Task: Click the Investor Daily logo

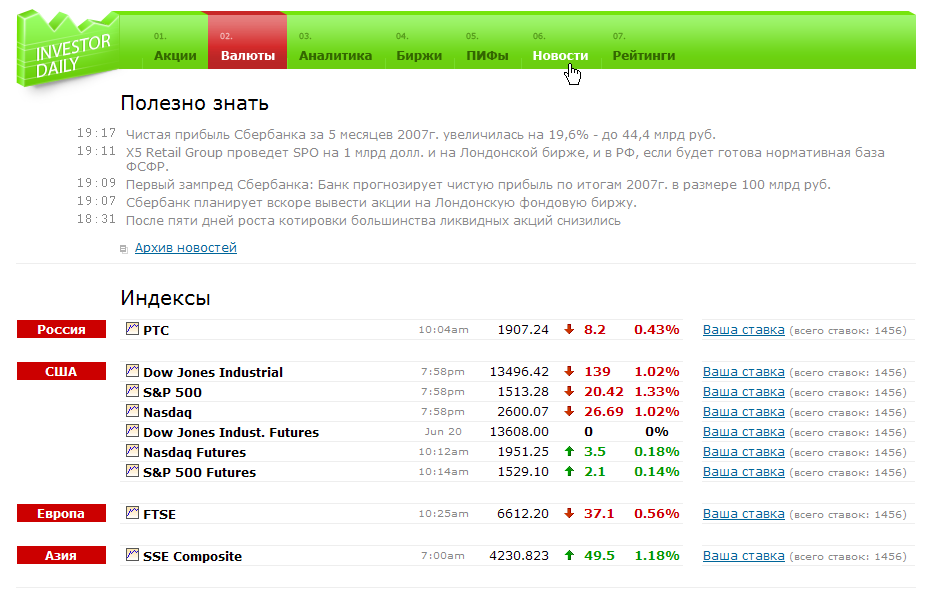Action: 66,44
